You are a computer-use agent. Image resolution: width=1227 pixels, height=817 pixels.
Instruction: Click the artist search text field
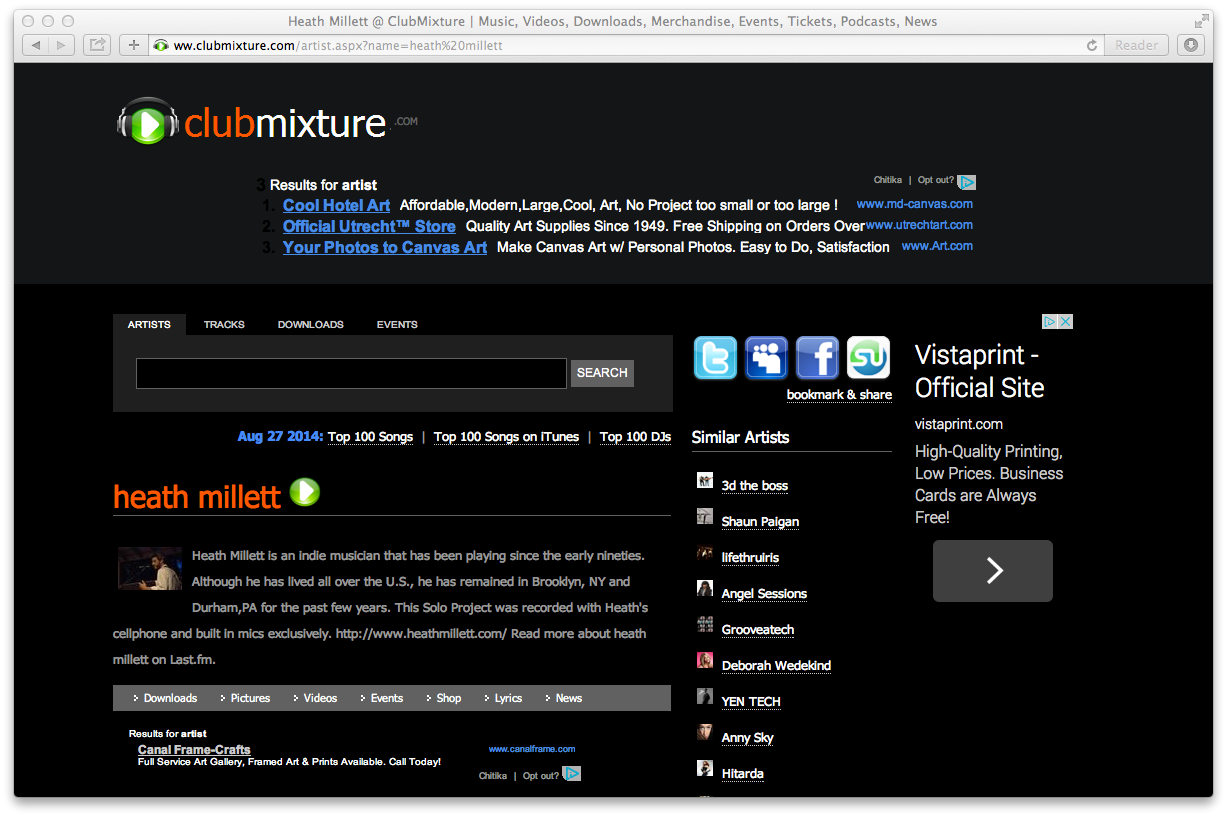[x=351, y=373]
